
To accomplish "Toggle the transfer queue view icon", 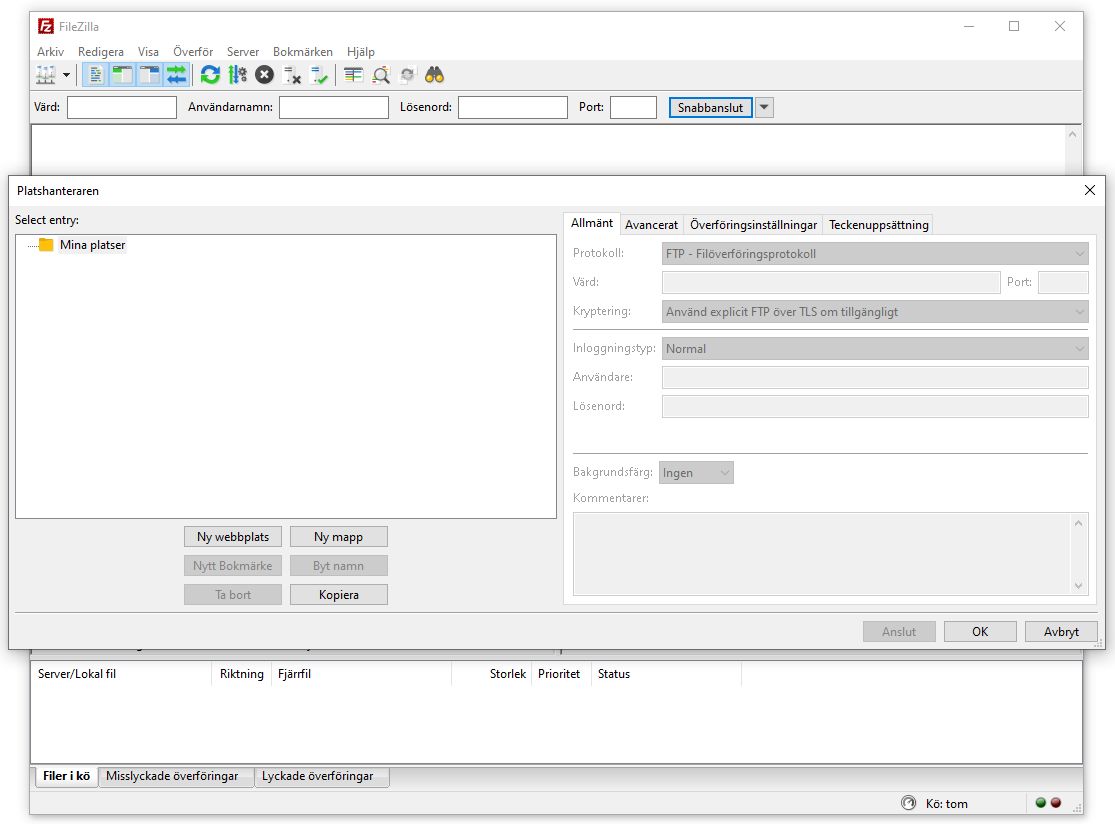I will click(176, 75).
